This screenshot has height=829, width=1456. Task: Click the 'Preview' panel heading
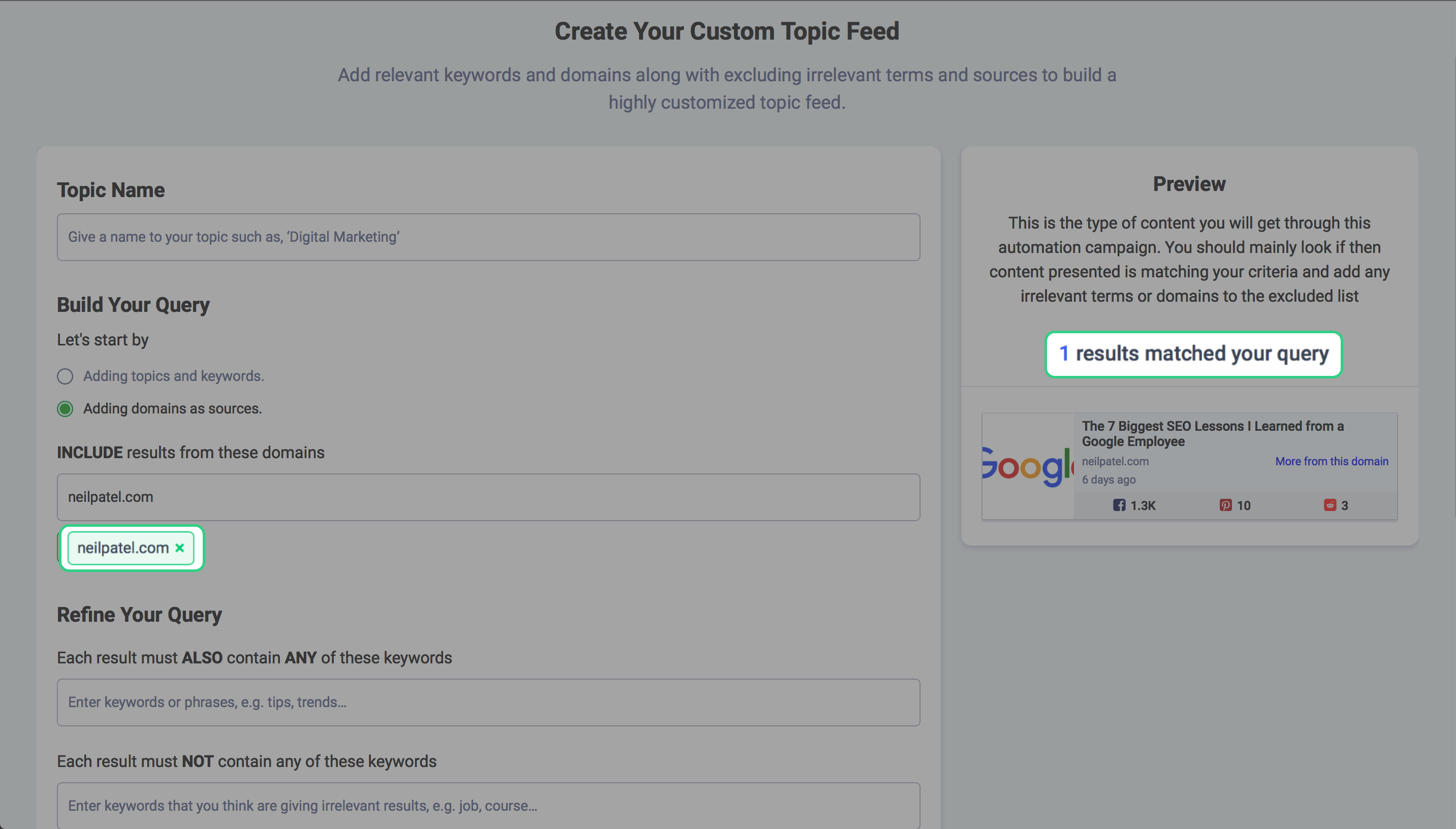pyautogui.click(x=1189, y=184)
